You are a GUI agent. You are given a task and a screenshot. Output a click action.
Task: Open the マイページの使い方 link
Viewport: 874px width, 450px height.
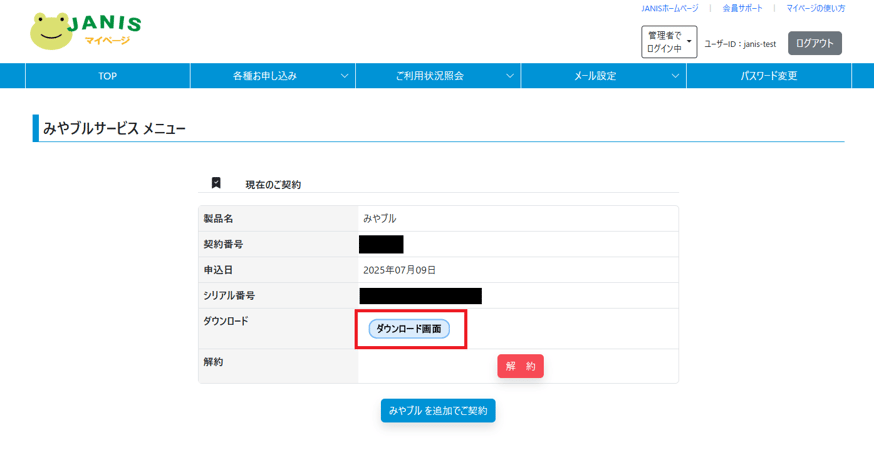click(x=815, y=8)
